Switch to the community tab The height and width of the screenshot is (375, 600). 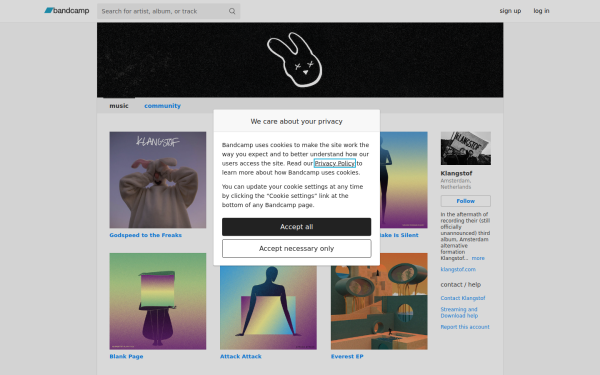162,106
